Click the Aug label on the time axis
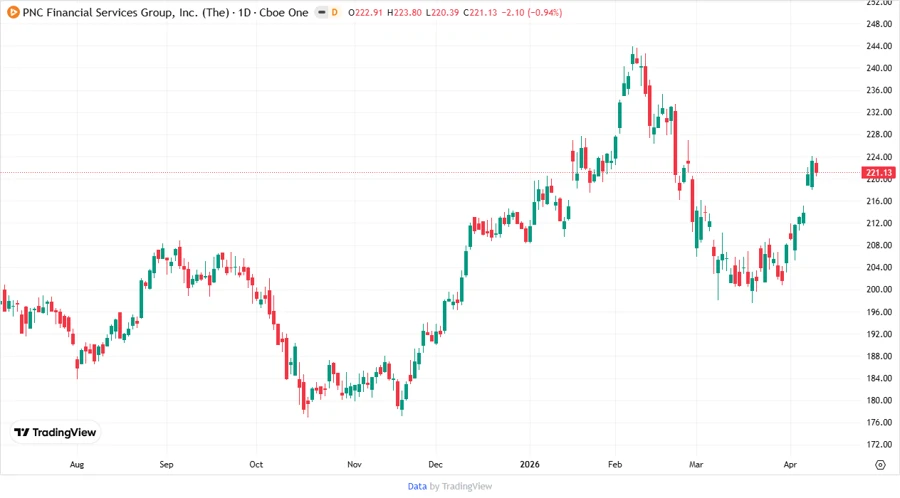The height and width of the screenshot is (498, 900). 77,464
